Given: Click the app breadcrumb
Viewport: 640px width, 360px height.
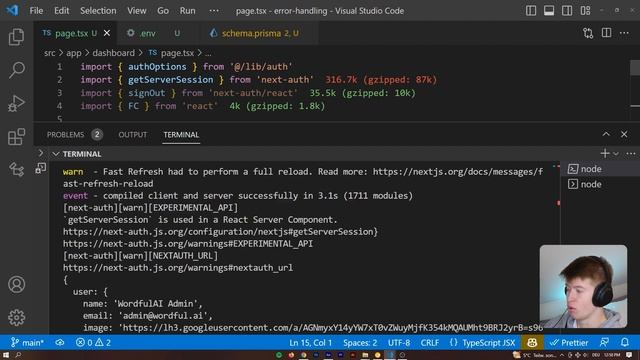Looking at the screenshot, I should point(73,53).
